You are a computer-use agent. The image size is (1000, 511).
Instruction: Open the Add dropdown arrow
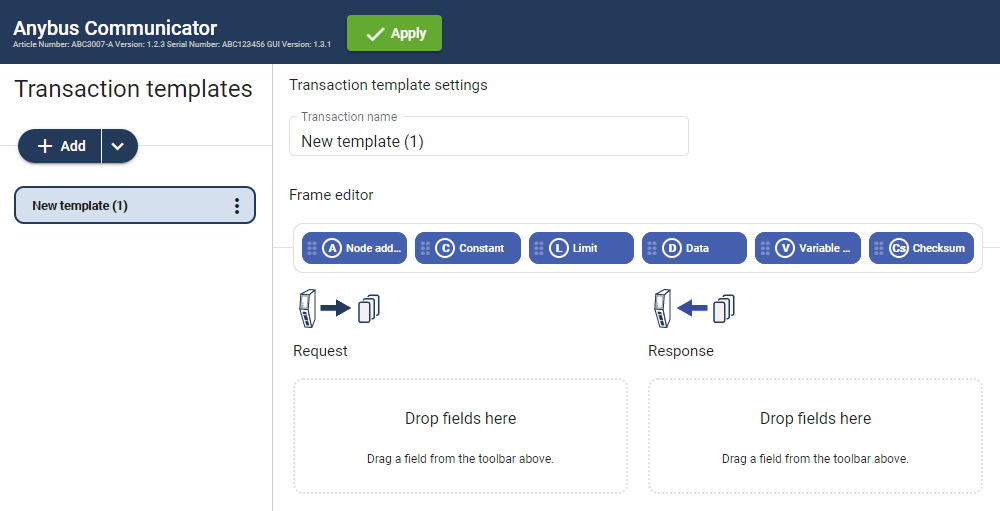(x=119, y=146)
